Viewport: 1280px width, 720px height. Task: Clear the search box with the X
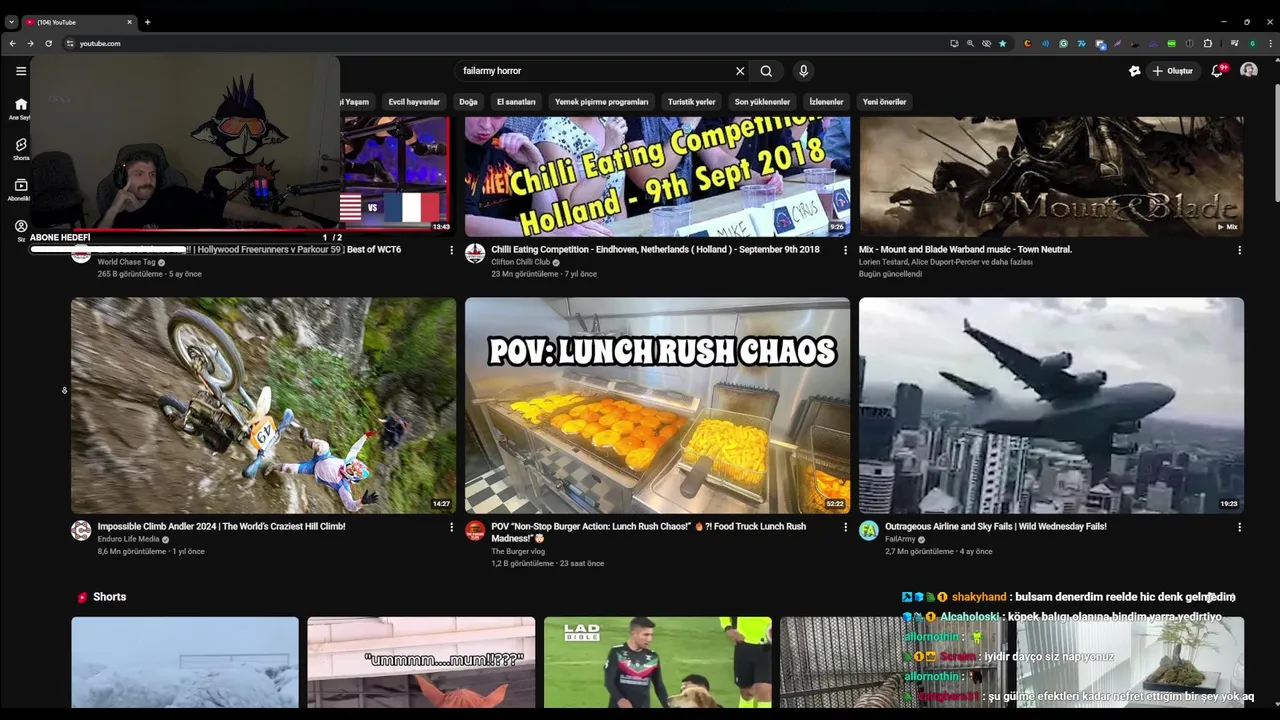[740, 71]
